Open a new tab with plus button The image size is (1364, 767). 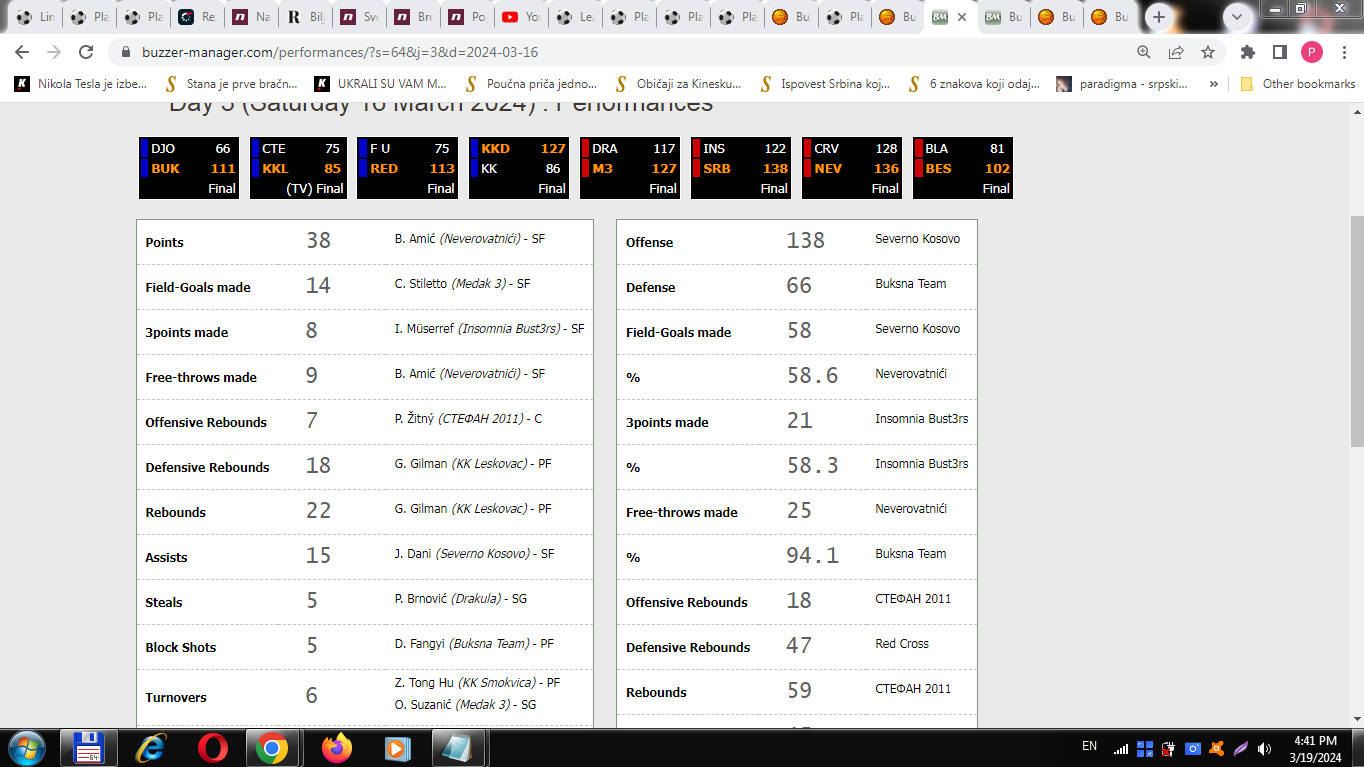tap(1159, 17)
